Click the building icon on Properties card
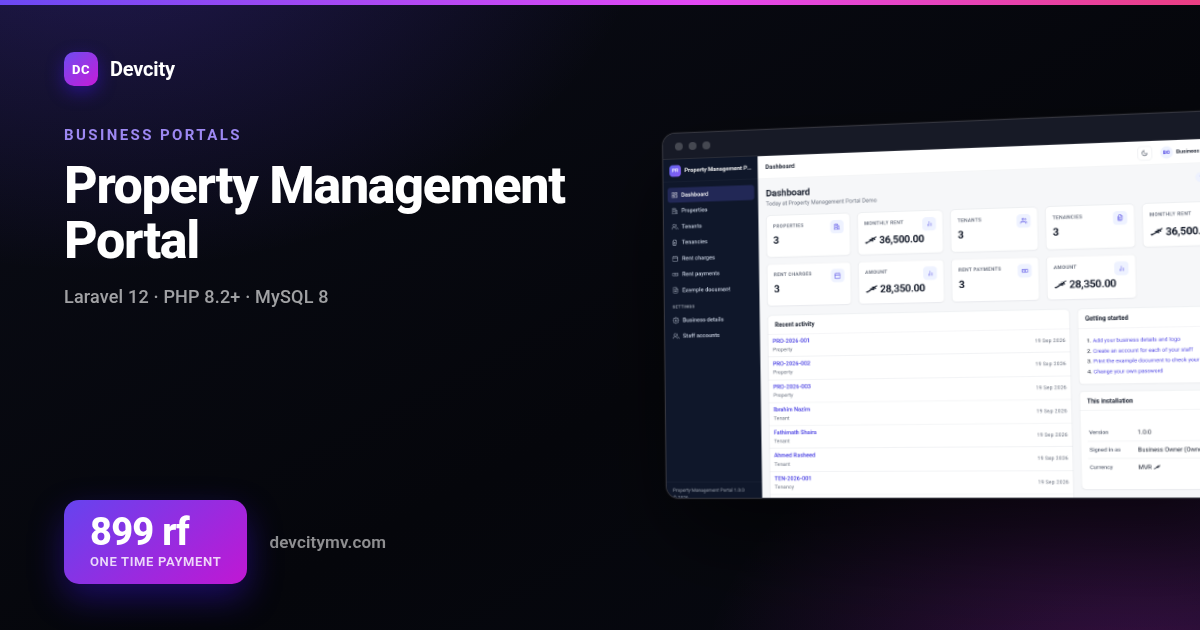 (x=836, y=227)
